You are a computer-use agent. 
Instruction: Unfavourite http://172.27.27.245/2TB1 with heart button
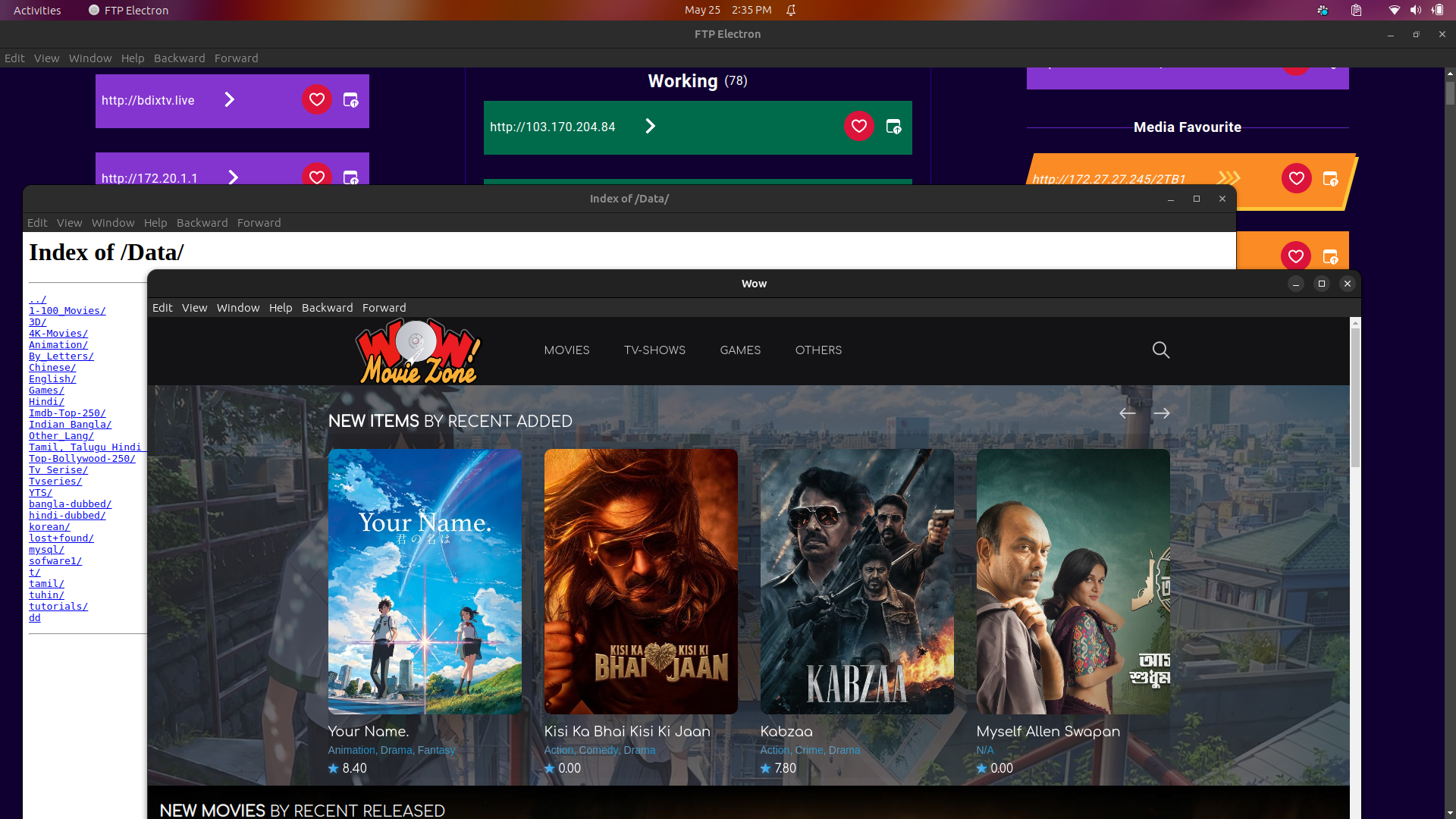point(1296,178)
